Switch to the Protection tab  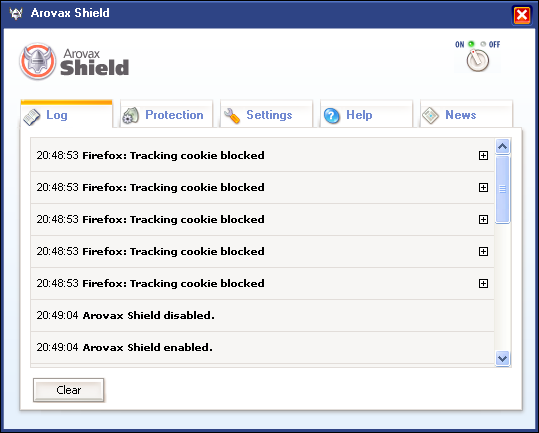click(167, 114)
